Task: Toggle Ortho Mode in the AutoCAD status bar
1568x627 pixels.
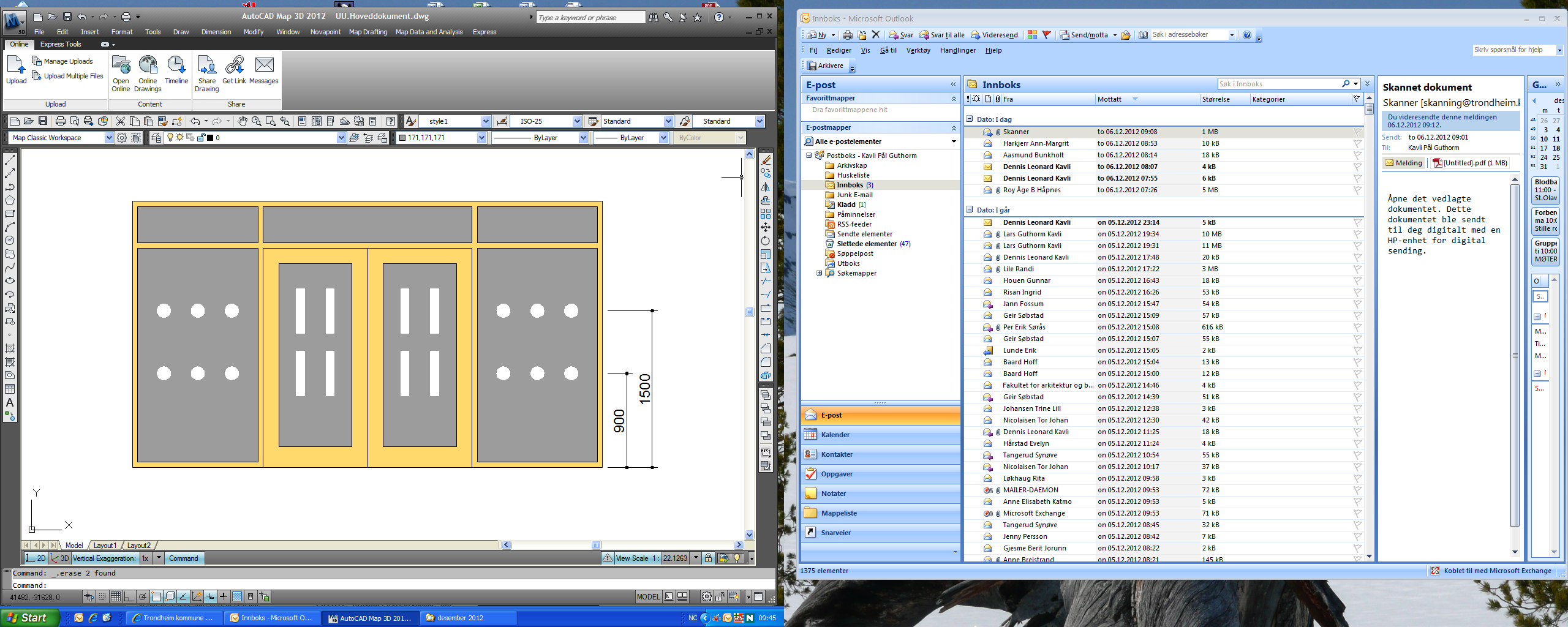Action: tap(129, 596)
